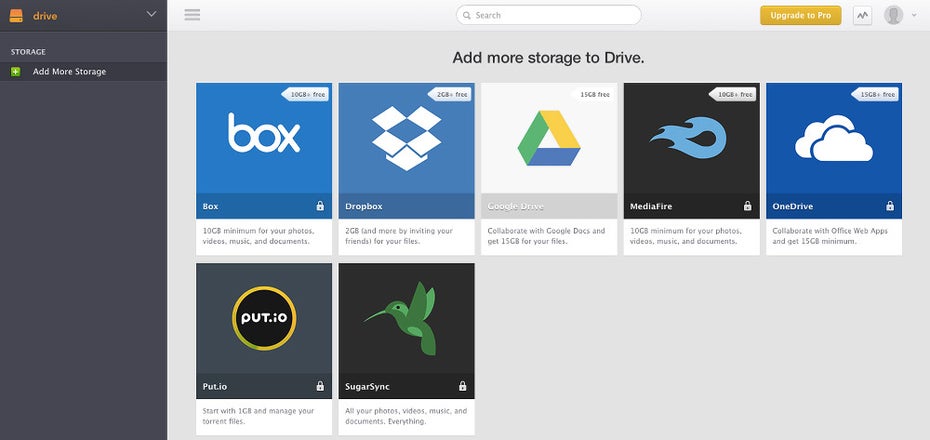Viewport: 930px width, 440px height.
Task: Focus the Search input field
Action: pyautogui.click(x=549, y=15)
